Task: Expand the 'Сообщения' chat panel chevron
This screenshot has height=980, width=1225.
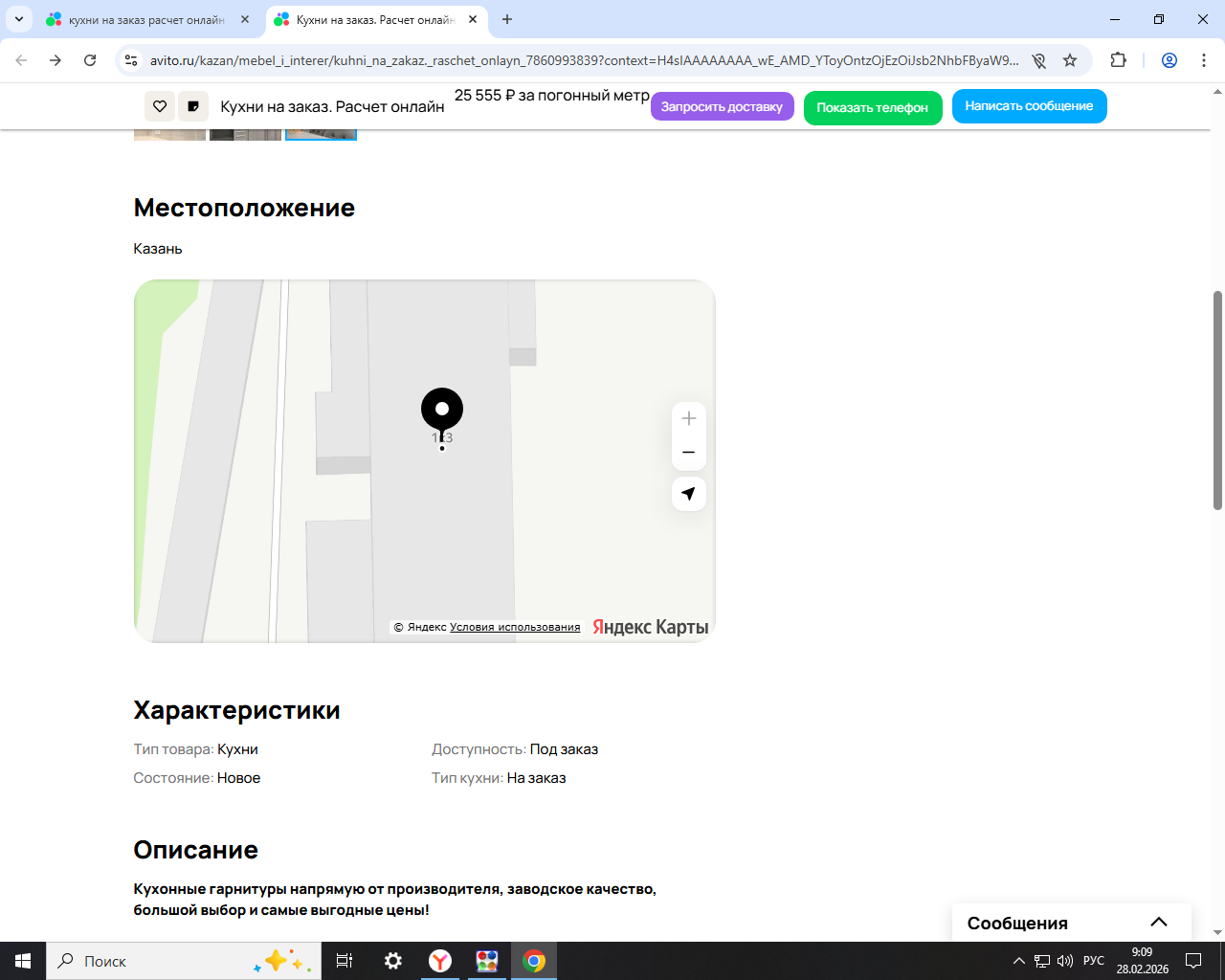Action: [1159, 923]
